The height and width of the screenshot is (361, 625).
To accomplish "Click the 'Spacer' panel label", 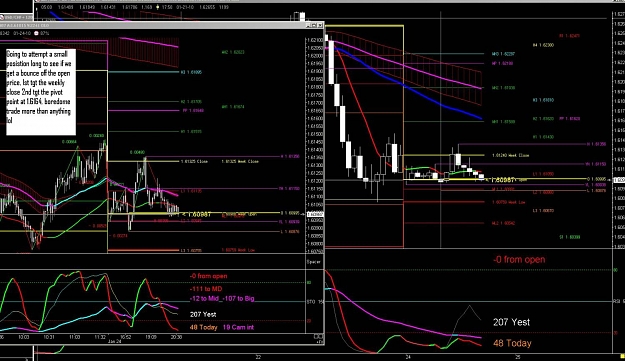I will pyautogui.click(x=313, y=262).
